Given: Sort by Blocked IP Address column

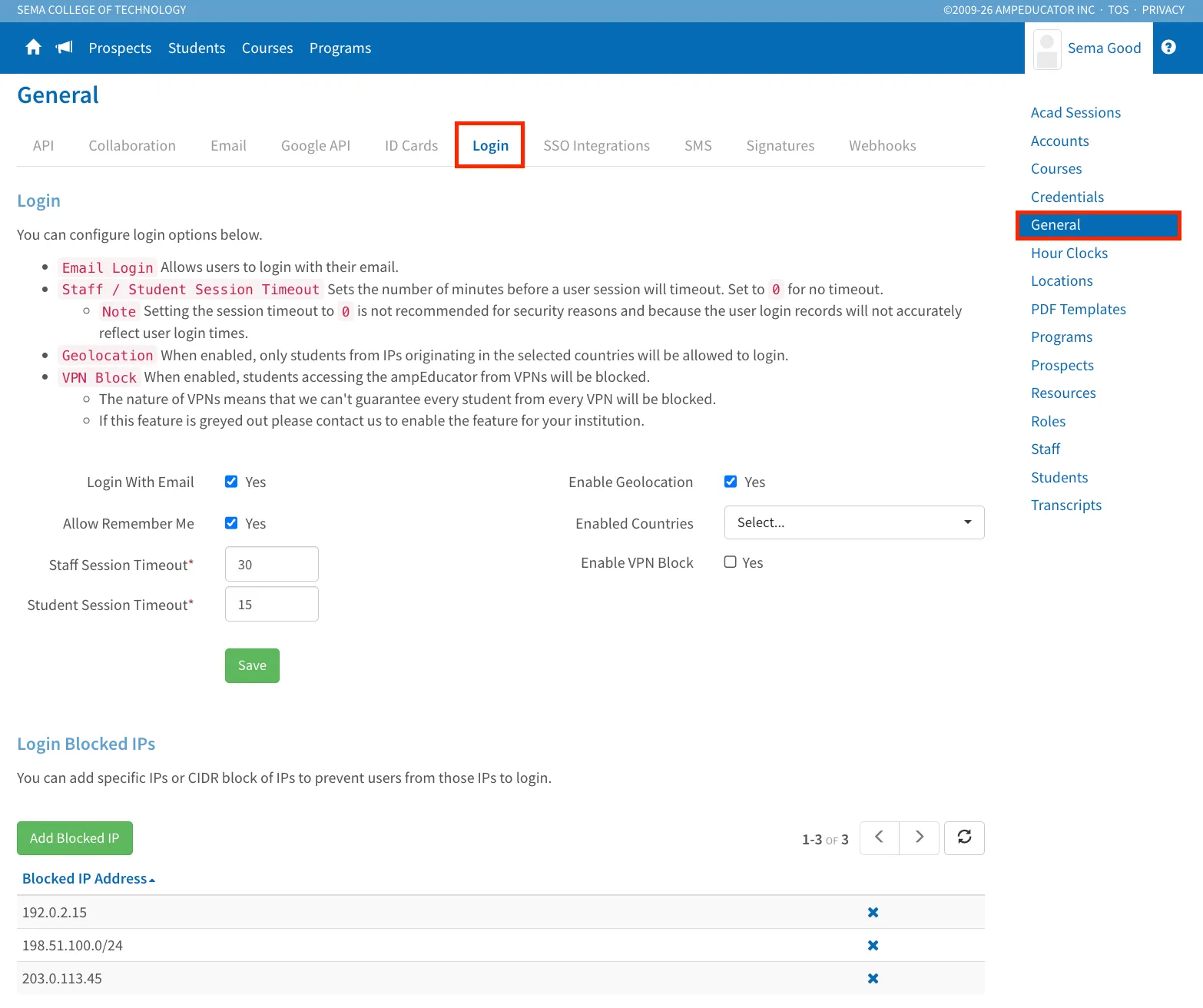Looking at the screenshot, I should point(88,879).
